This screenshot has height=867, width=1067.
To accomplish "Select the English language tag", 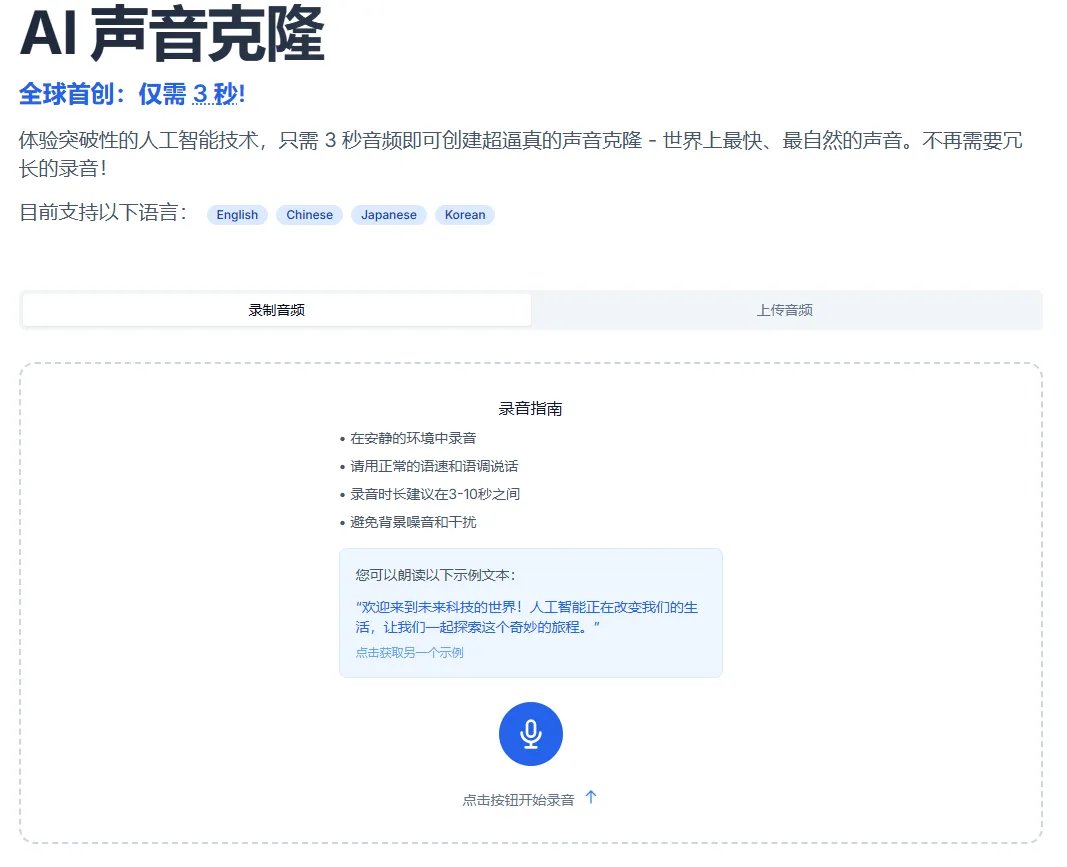I will pyautogui.click(x=237, y=215).
